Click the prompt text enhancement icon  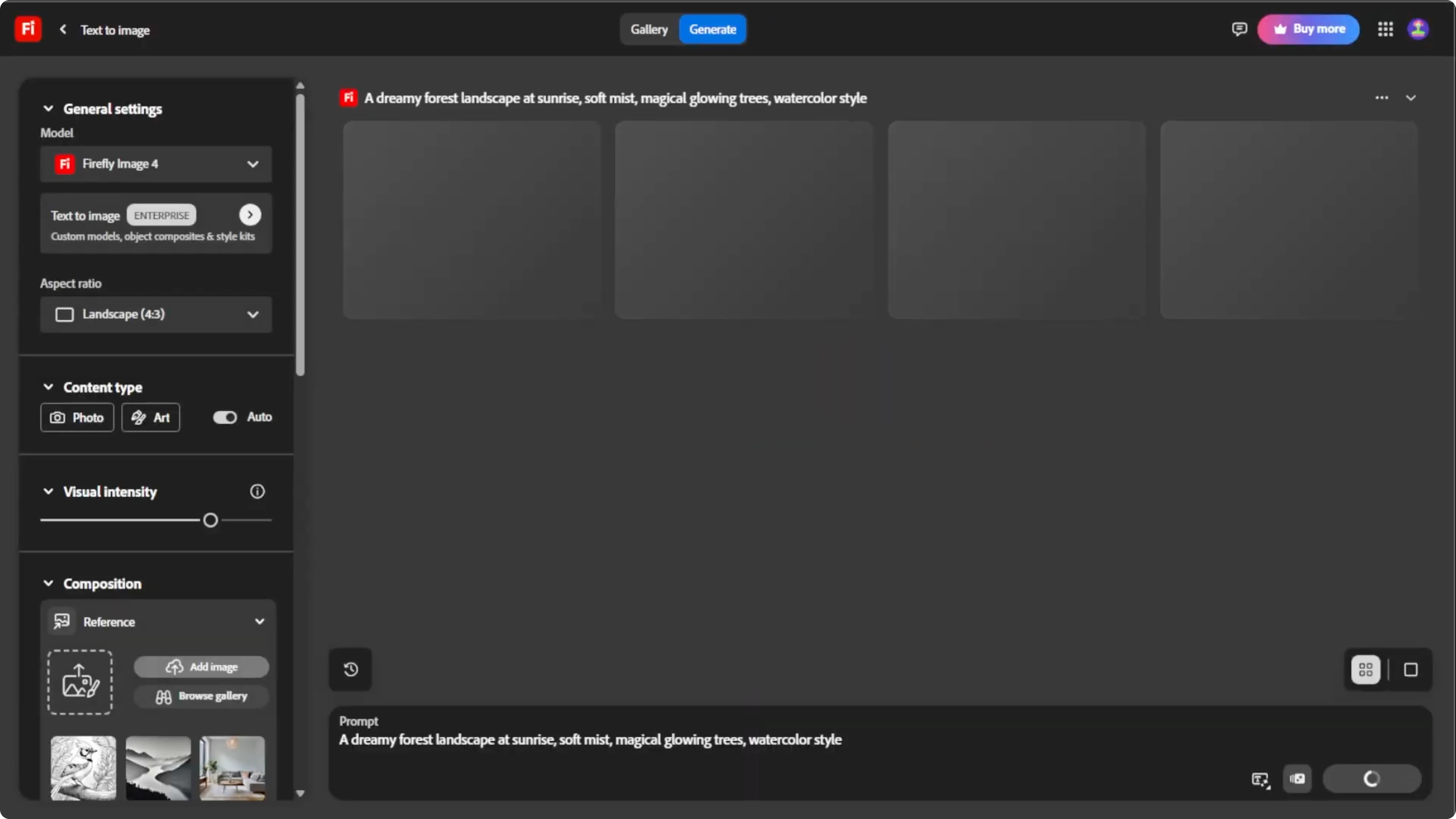tap(1261, 780)
